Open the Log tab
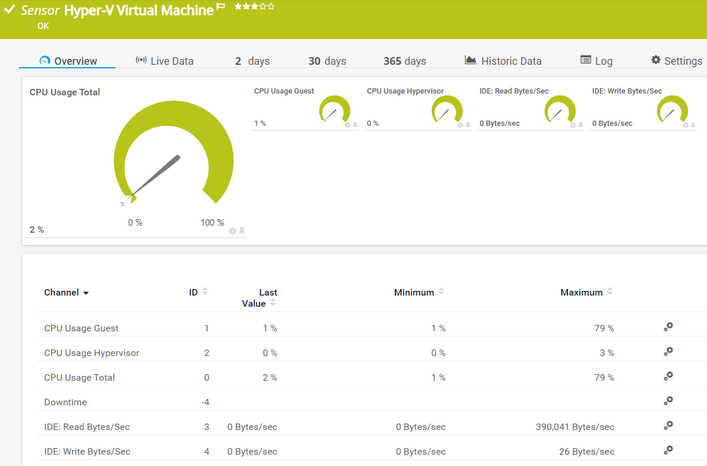This screenshot has width=707, height=466. [596, 61]
